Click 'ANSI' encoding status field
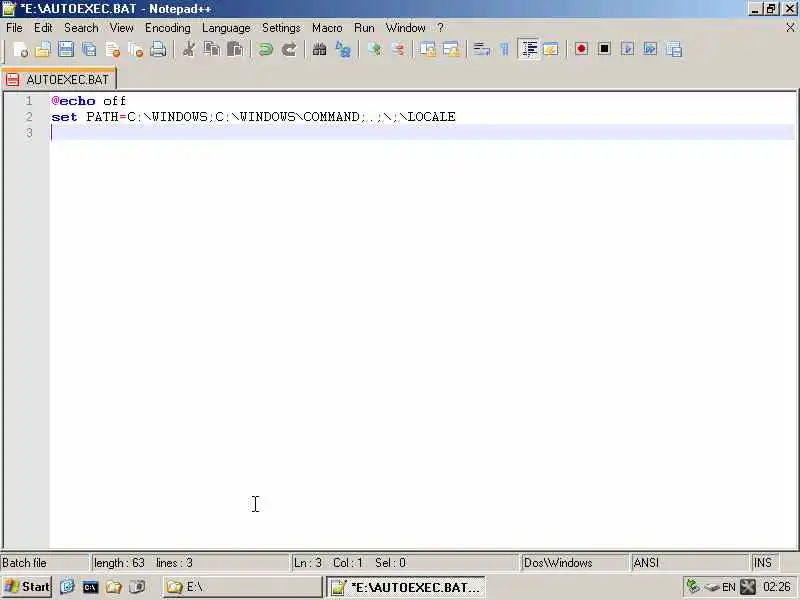Viewport: 800px width, 600px height. pyautogui.click(x=646, y=563)
